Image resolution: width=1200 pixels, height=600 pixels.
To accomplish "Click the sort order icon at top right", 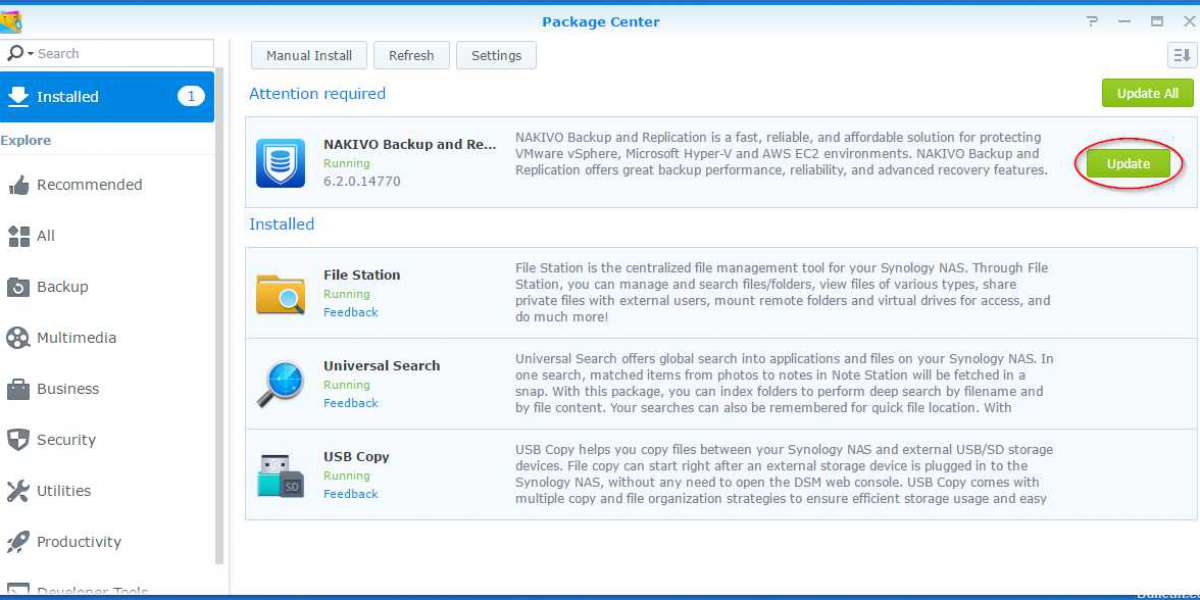I will coord(1181,56).
